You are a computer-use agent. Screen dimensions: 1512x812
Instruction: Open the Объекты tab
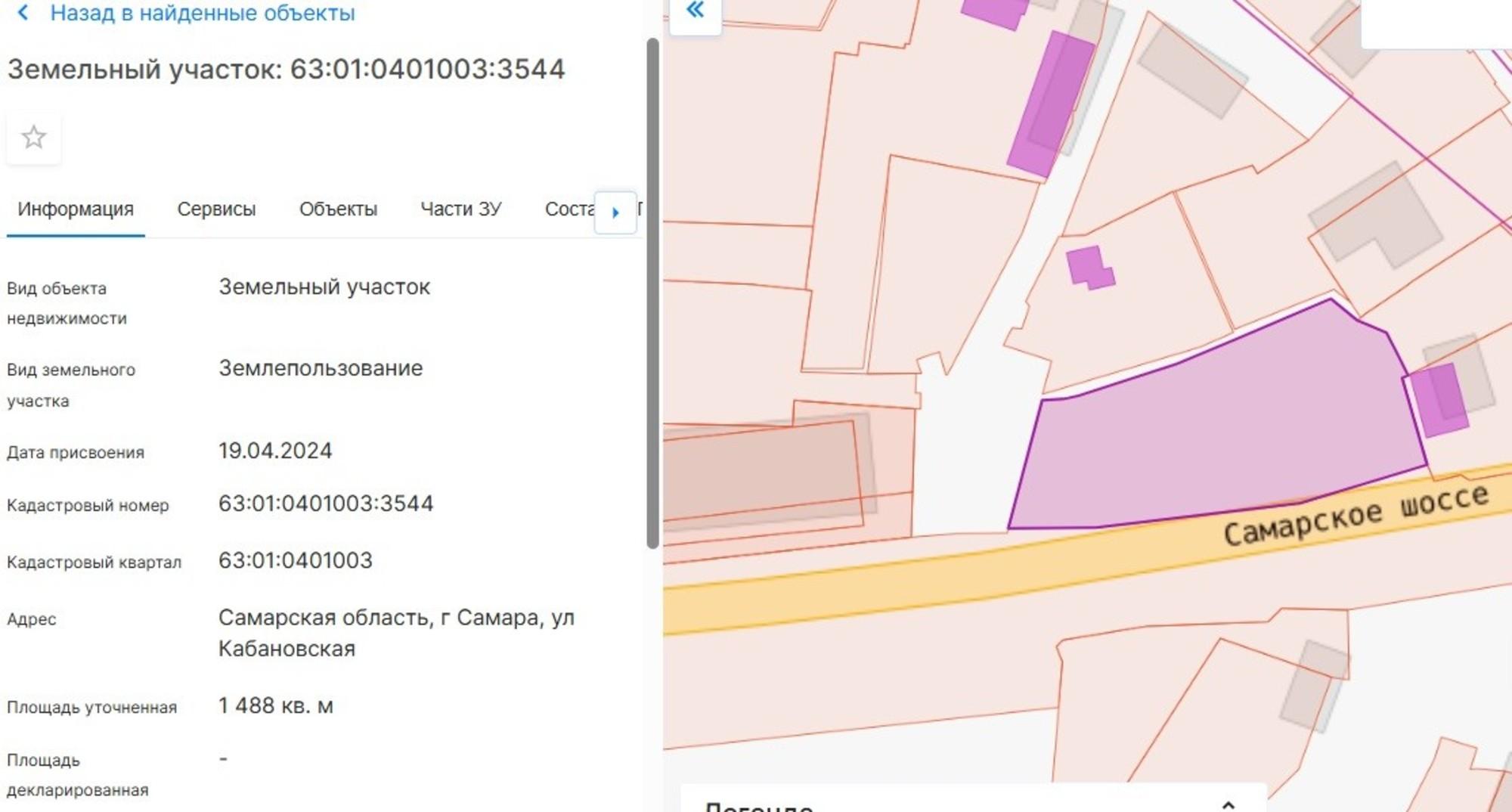339,209
